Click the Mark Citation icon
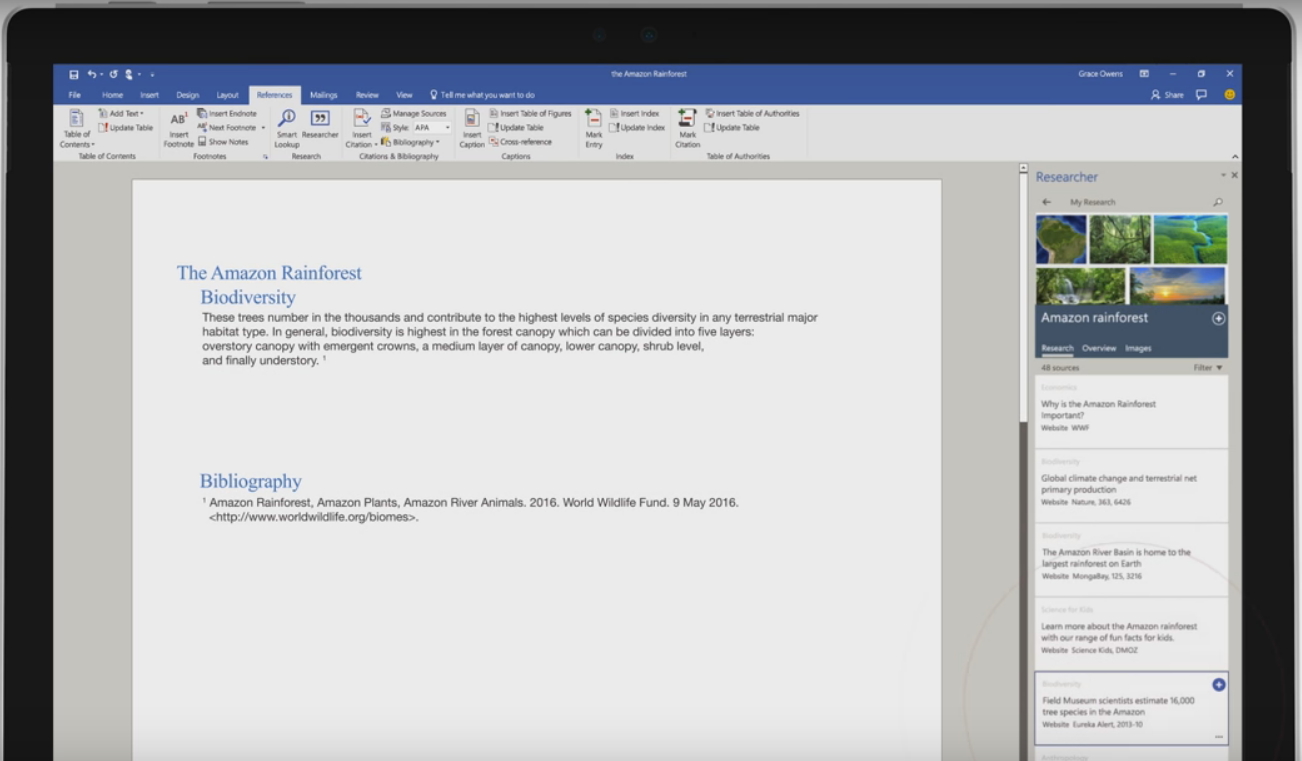 (687, 120)
